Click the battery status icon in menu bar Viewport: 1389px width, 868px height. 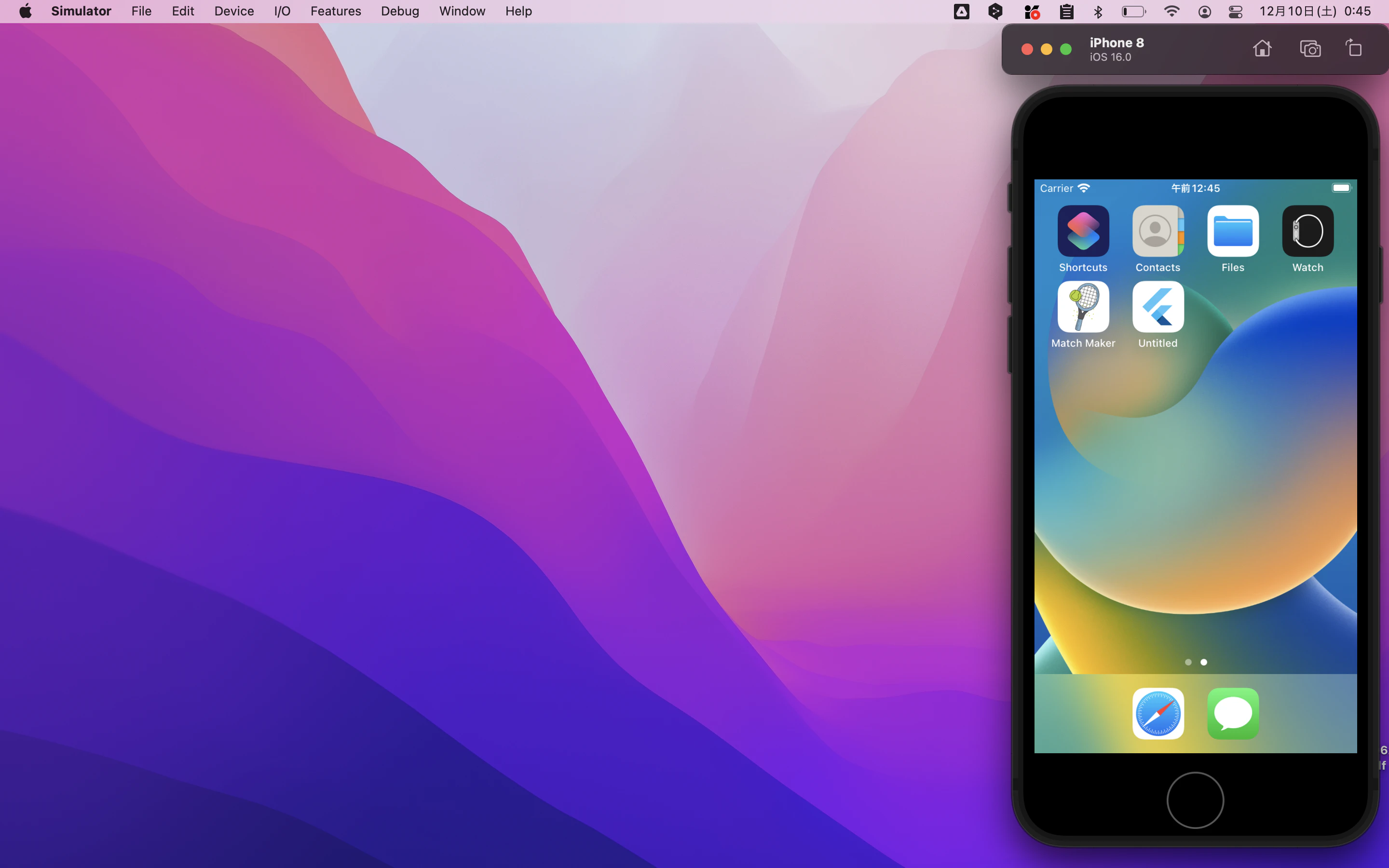pyautogui.click(x=1133, y=12)
